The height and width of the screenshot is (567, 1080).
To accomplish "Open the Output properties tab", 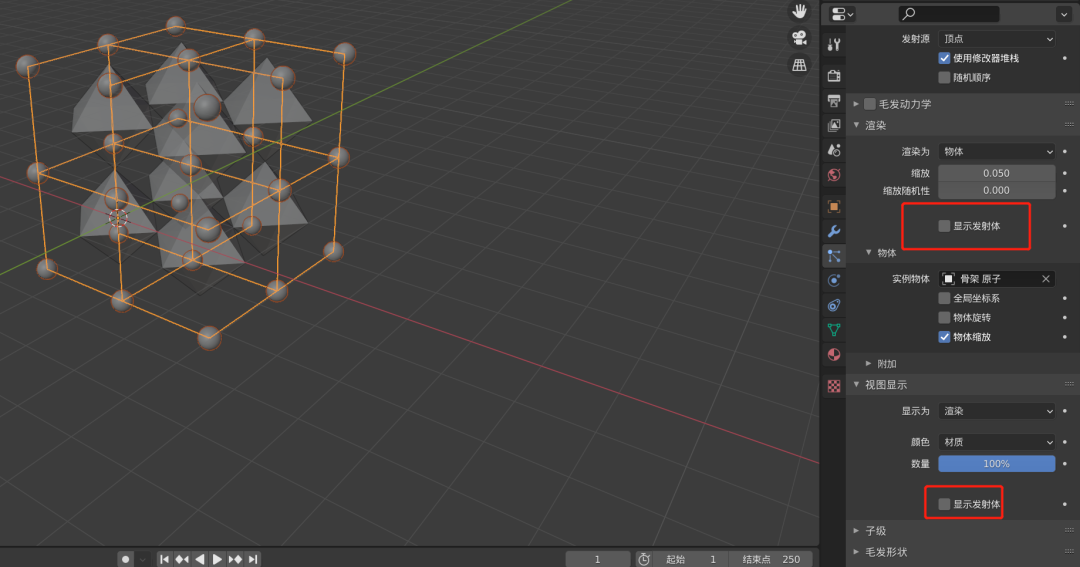I will pyautogui.click(x=834, y=101).
